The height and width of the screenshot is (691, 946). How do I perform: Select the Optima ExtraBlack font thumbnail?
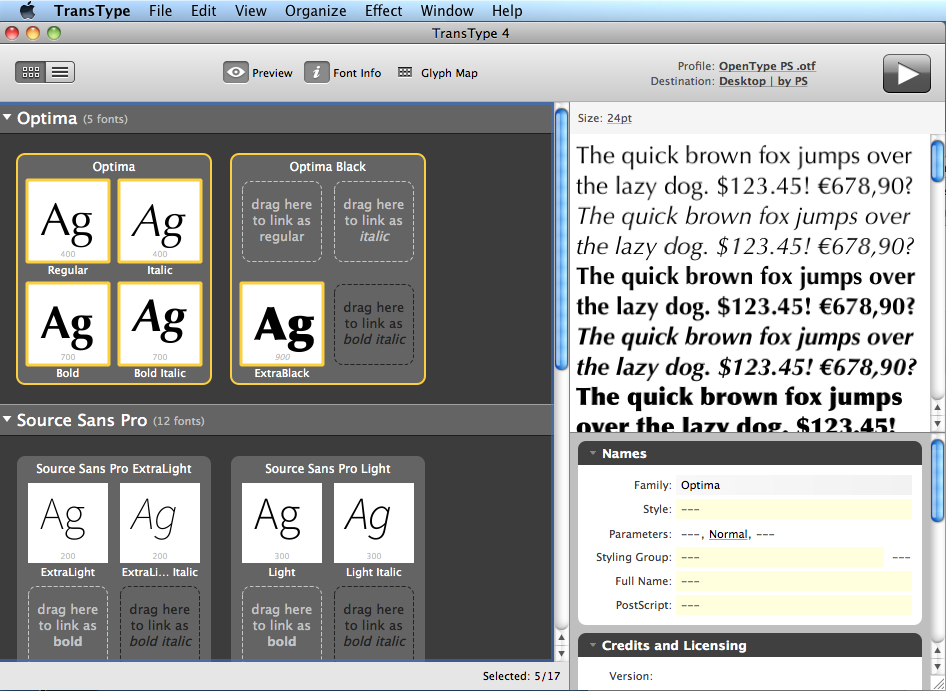[x=282, y=324]
